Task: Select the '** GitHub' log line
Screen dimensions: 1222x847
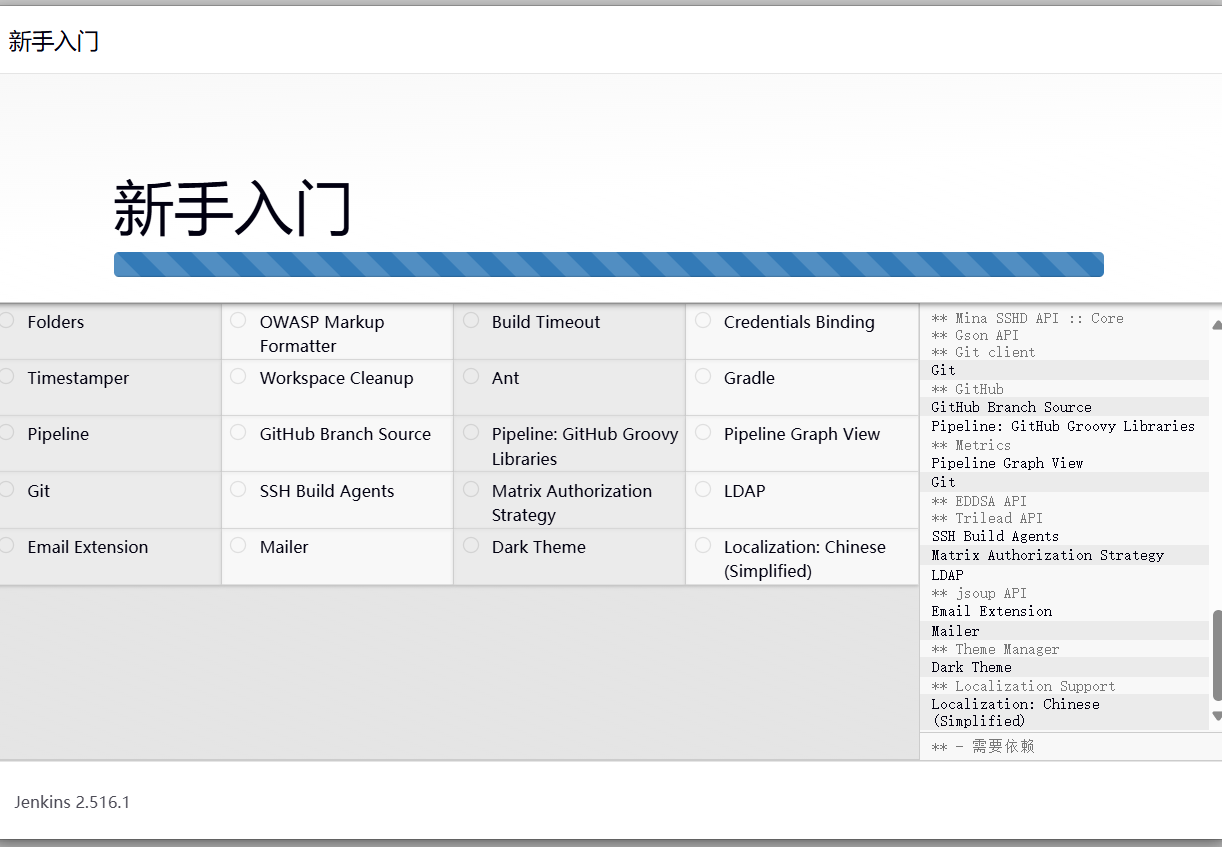Action: click(x=967, y=389)
